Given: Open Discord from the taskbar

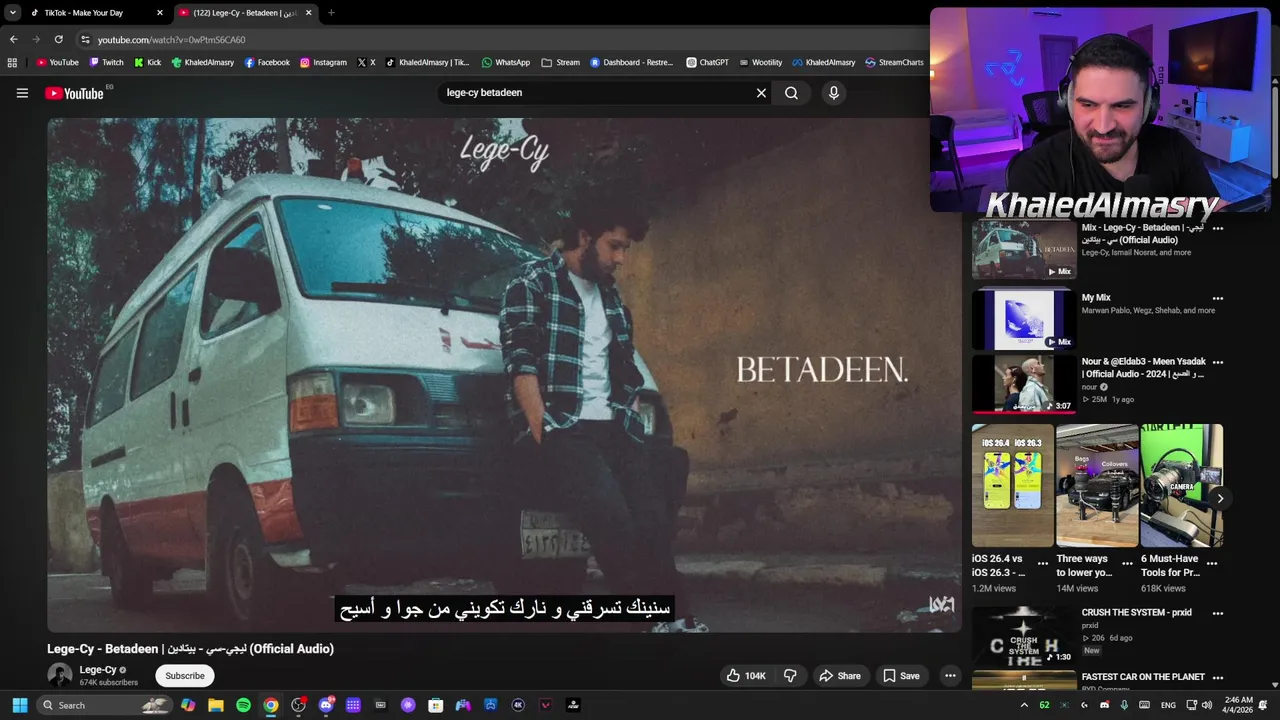Looking at the screenshot, I should coord(326,705).
